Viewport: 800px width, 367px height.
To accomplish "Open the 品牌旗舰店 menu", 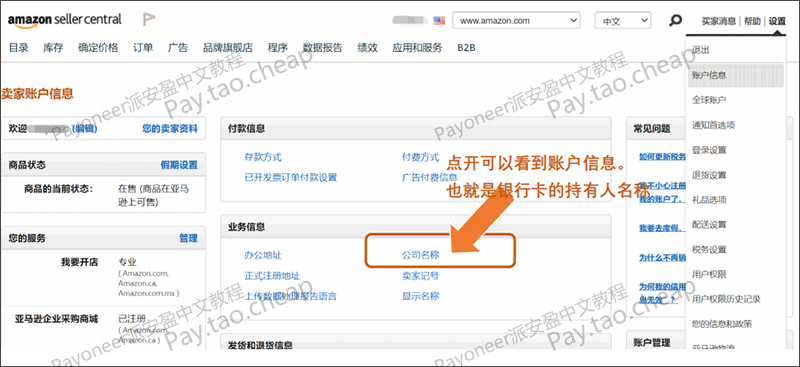I will (x=228, y=48).
